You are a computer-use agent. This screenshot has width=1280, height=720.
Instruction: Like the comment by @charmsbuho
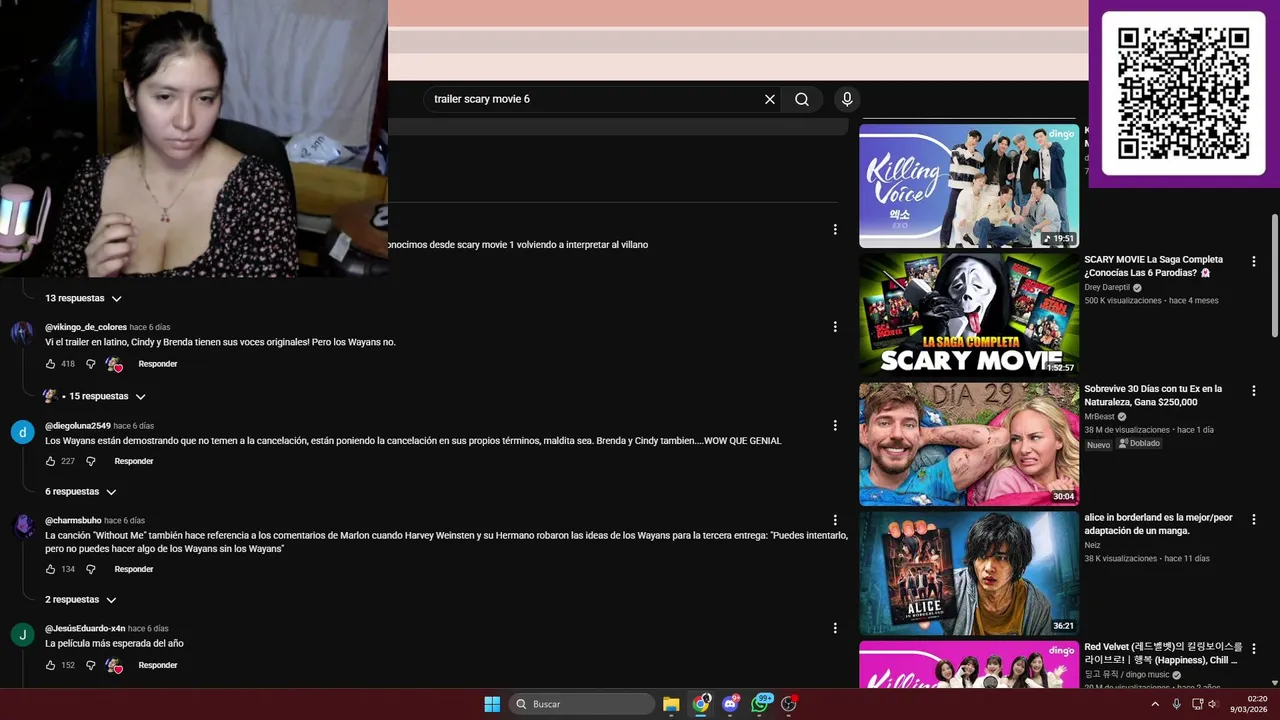pos(51,569)
